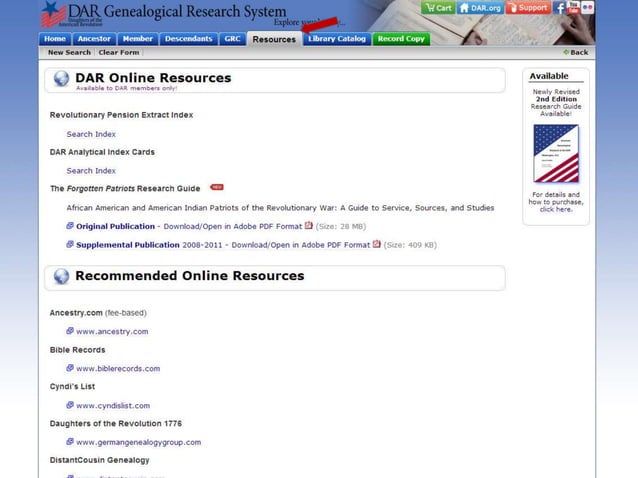Open the Record Copy tab
The image size is (638, 478).
[401, 39]
